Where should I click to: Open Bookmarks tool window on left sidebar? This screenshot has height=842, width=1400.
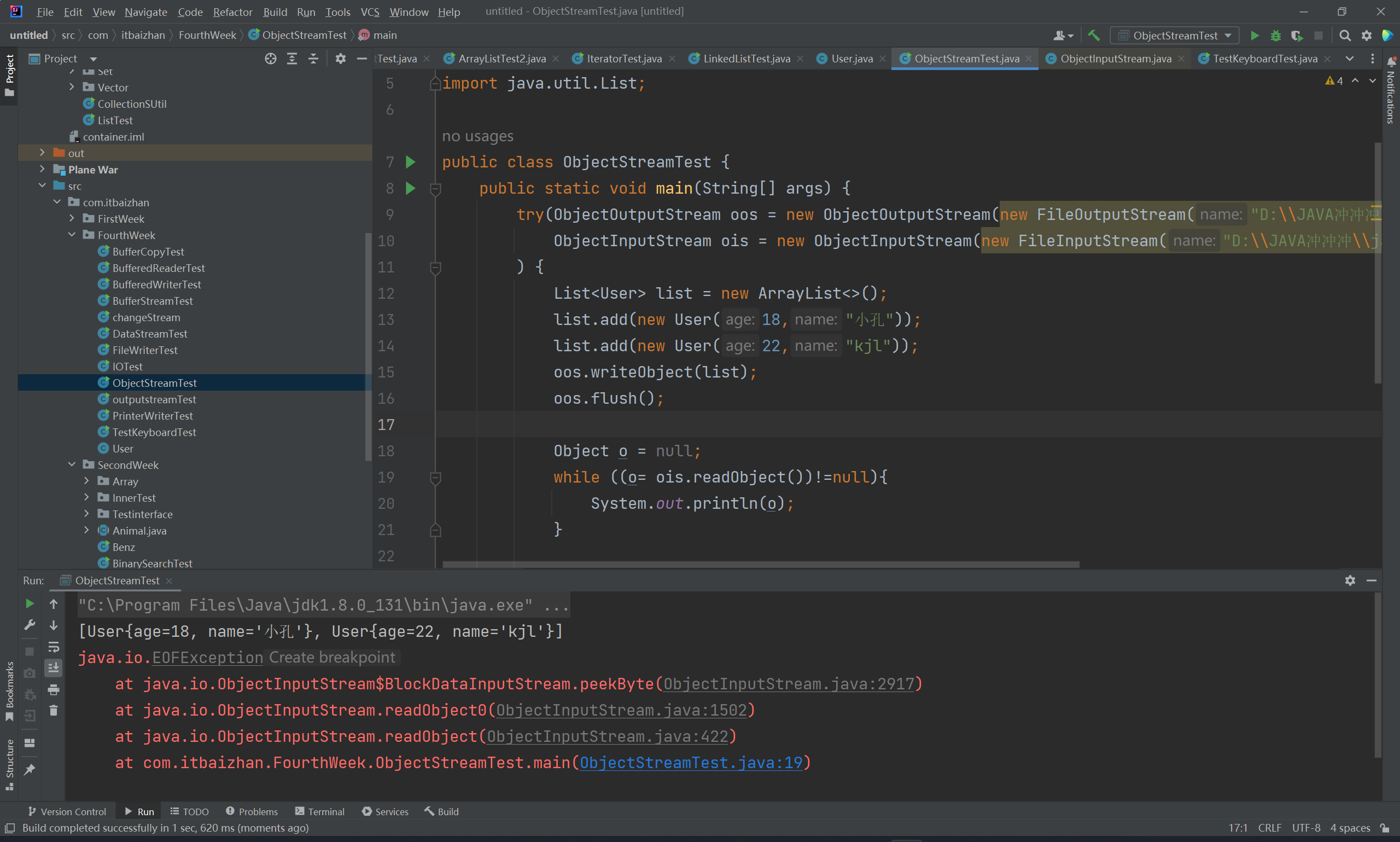click(x=9, y=690)
